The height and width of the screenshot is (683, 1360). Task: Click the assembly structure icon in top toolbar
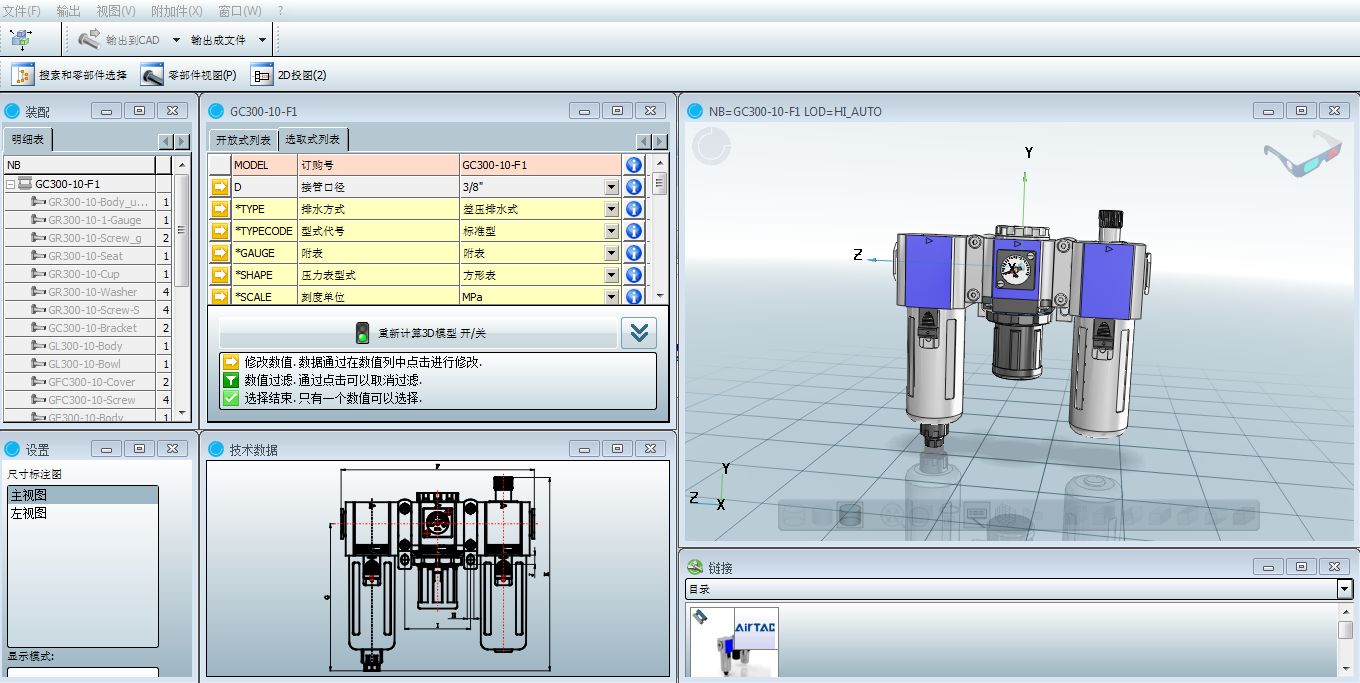click(x=20, y=40)
